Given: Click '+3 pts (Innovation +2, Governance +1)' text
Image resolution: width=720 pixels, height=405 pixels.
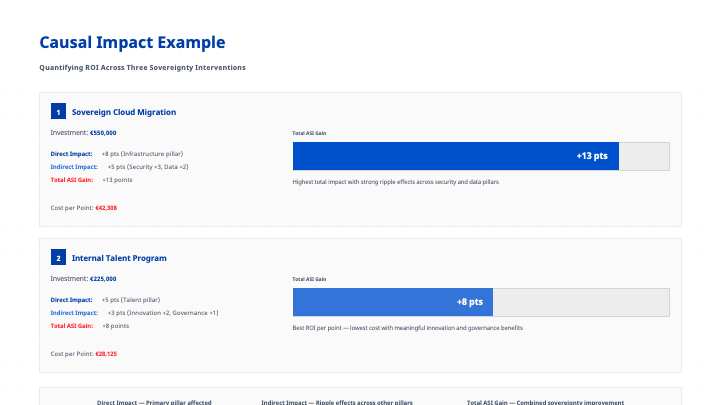Looking at the screenshot, I should coord(162,313).
